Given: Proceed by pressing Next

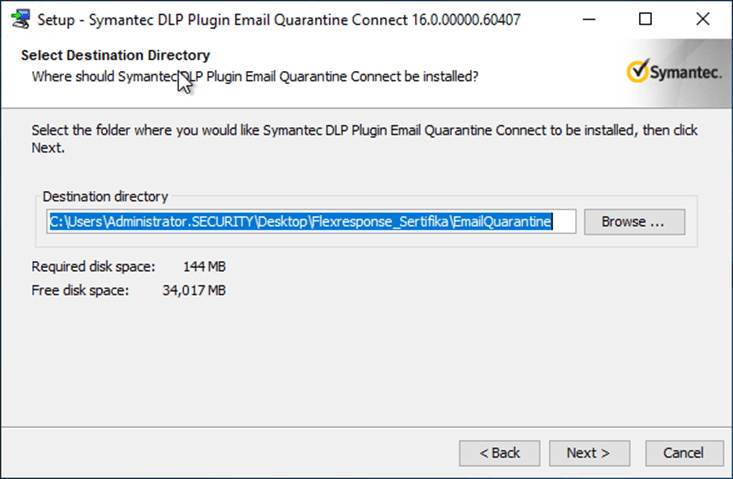Looking at the screenshot, I should (x=588, y=453).
